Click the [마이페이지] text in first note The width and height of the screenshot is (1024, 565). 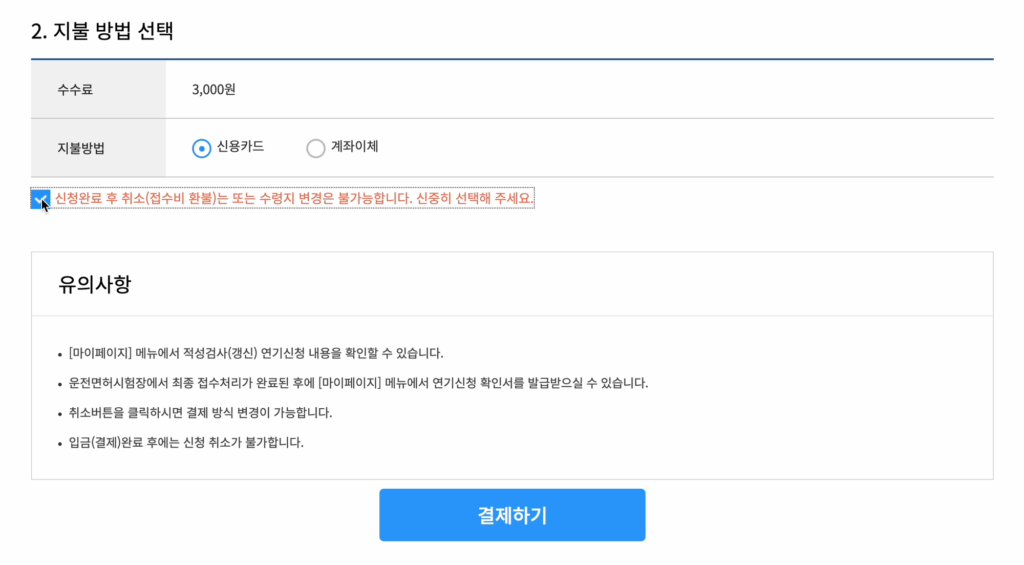(101, 353)
